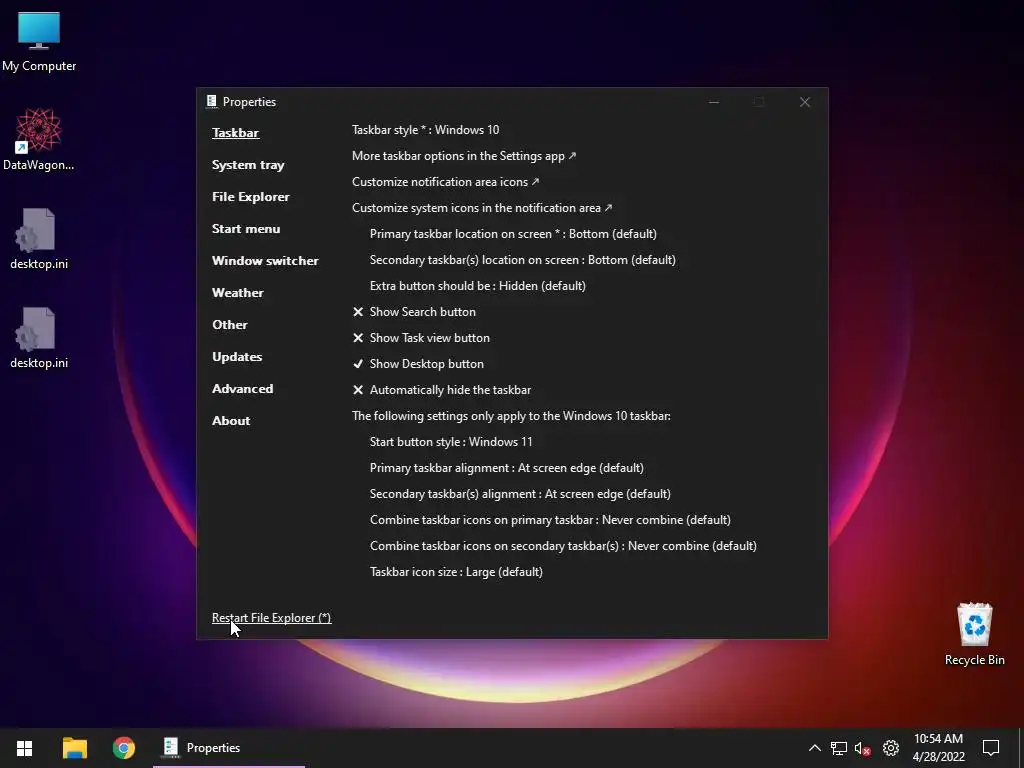
Task: Change Start button style setting
Action: [x=451, y=442]
